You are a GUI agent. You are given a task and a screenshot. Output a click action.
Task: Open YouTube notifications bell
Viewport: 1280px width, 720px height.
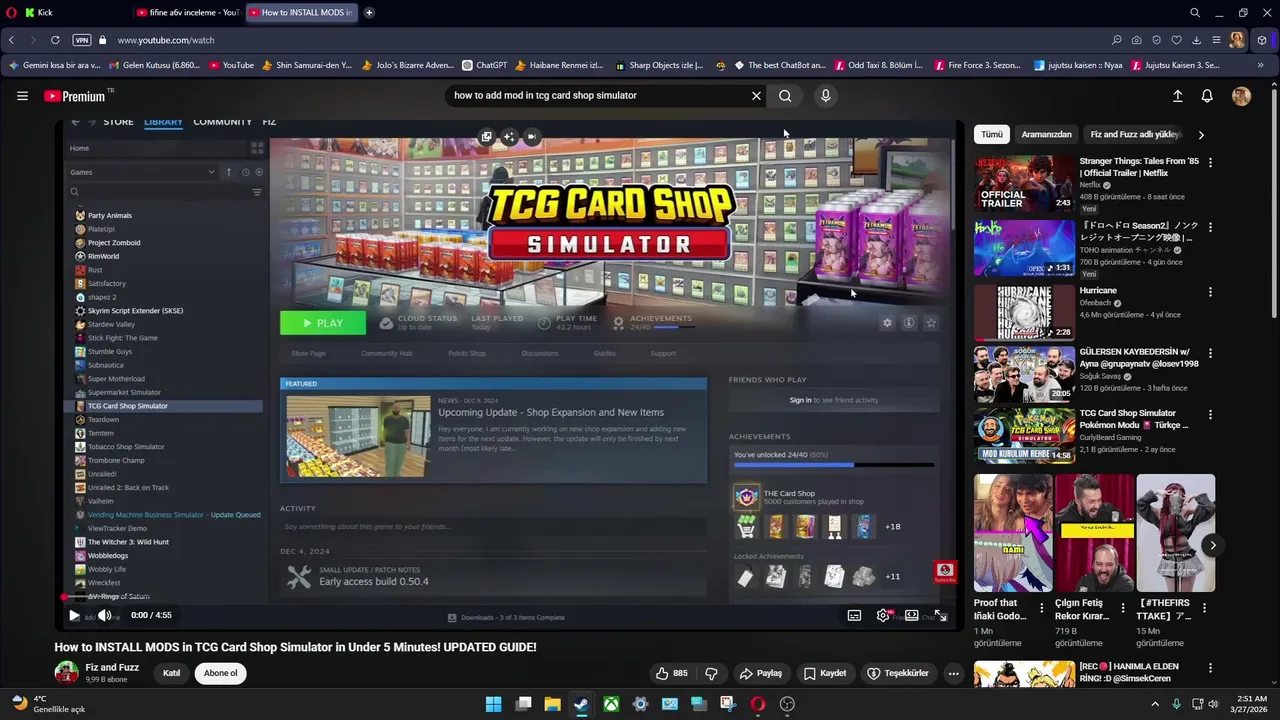coord(1207,96)
